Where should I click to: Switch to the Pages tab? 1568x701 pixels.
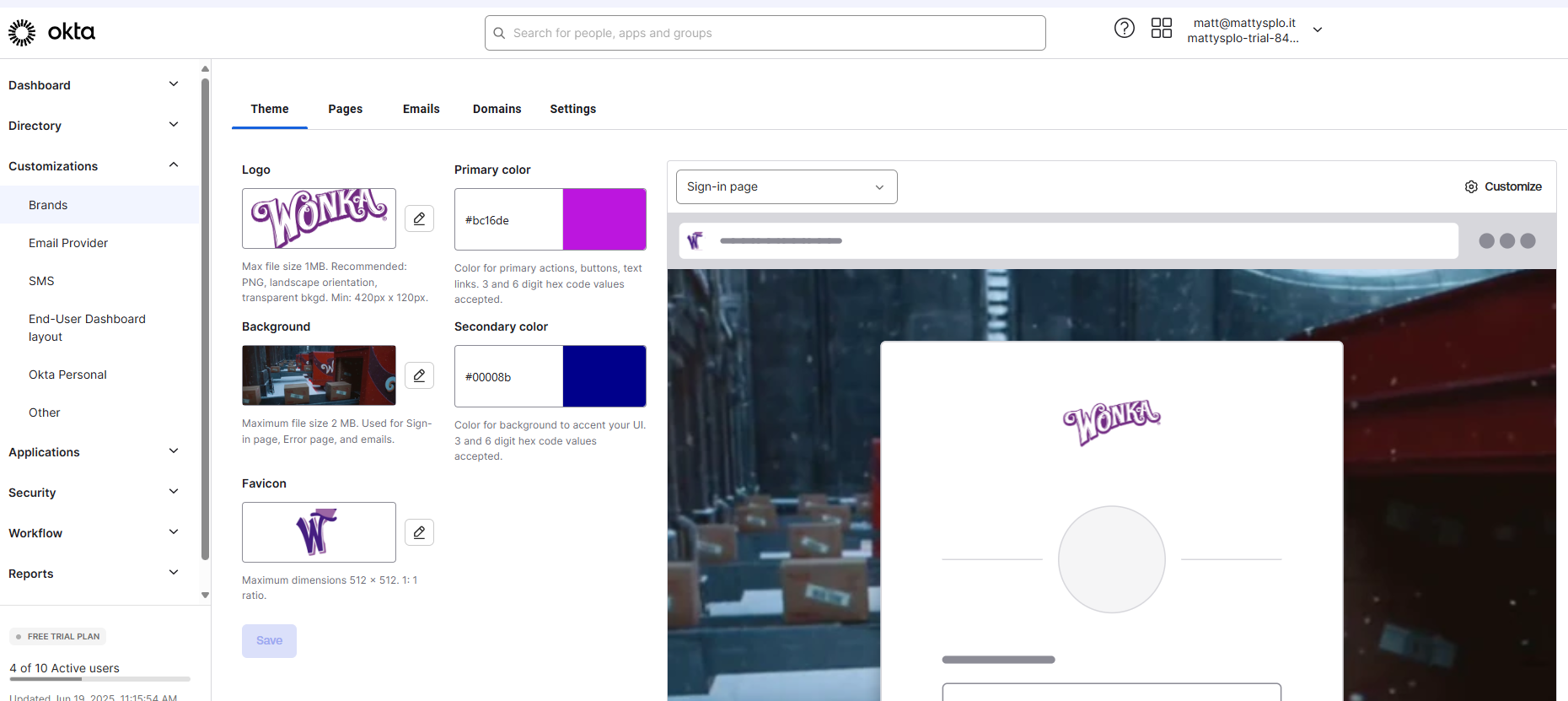(346, 109)
